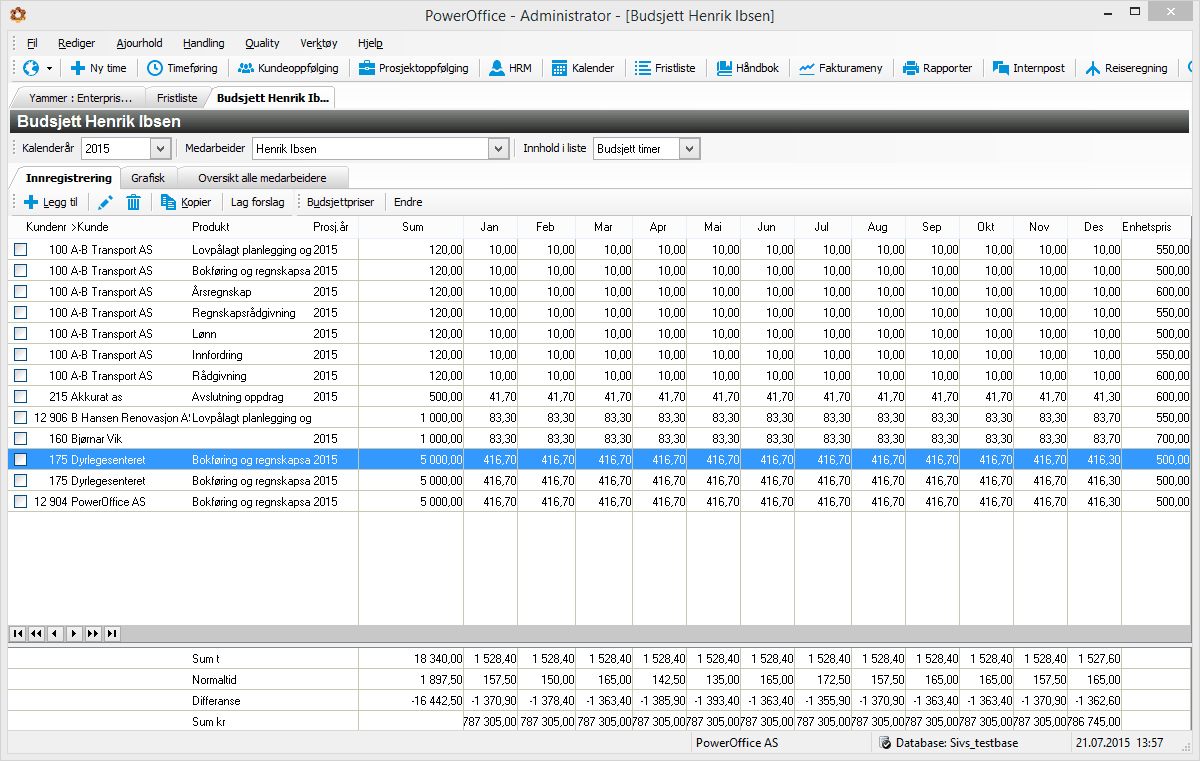Select checkbox for PowerOffice AS row

(x=21, y=502)
